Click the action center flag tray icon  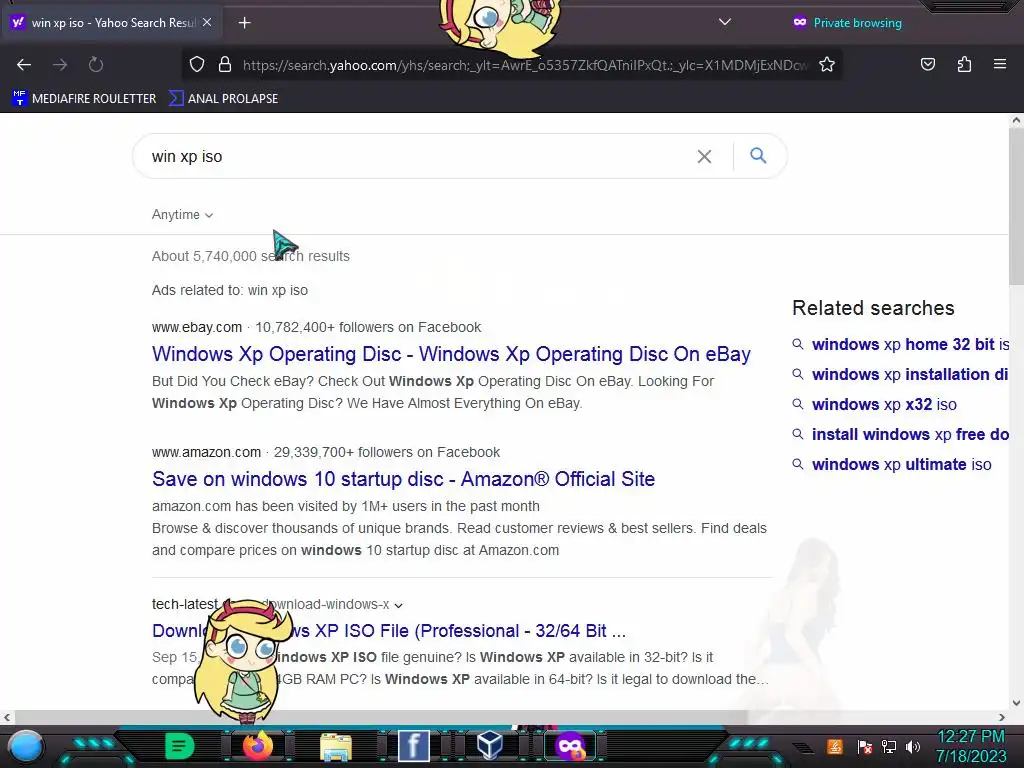click(x=864, y=746)
